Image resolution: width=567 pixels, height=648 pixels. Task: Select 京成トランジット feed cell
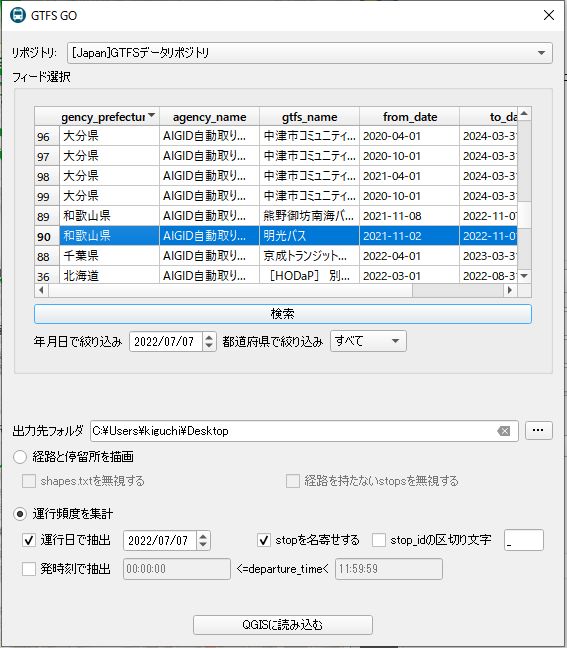(310, 256)
